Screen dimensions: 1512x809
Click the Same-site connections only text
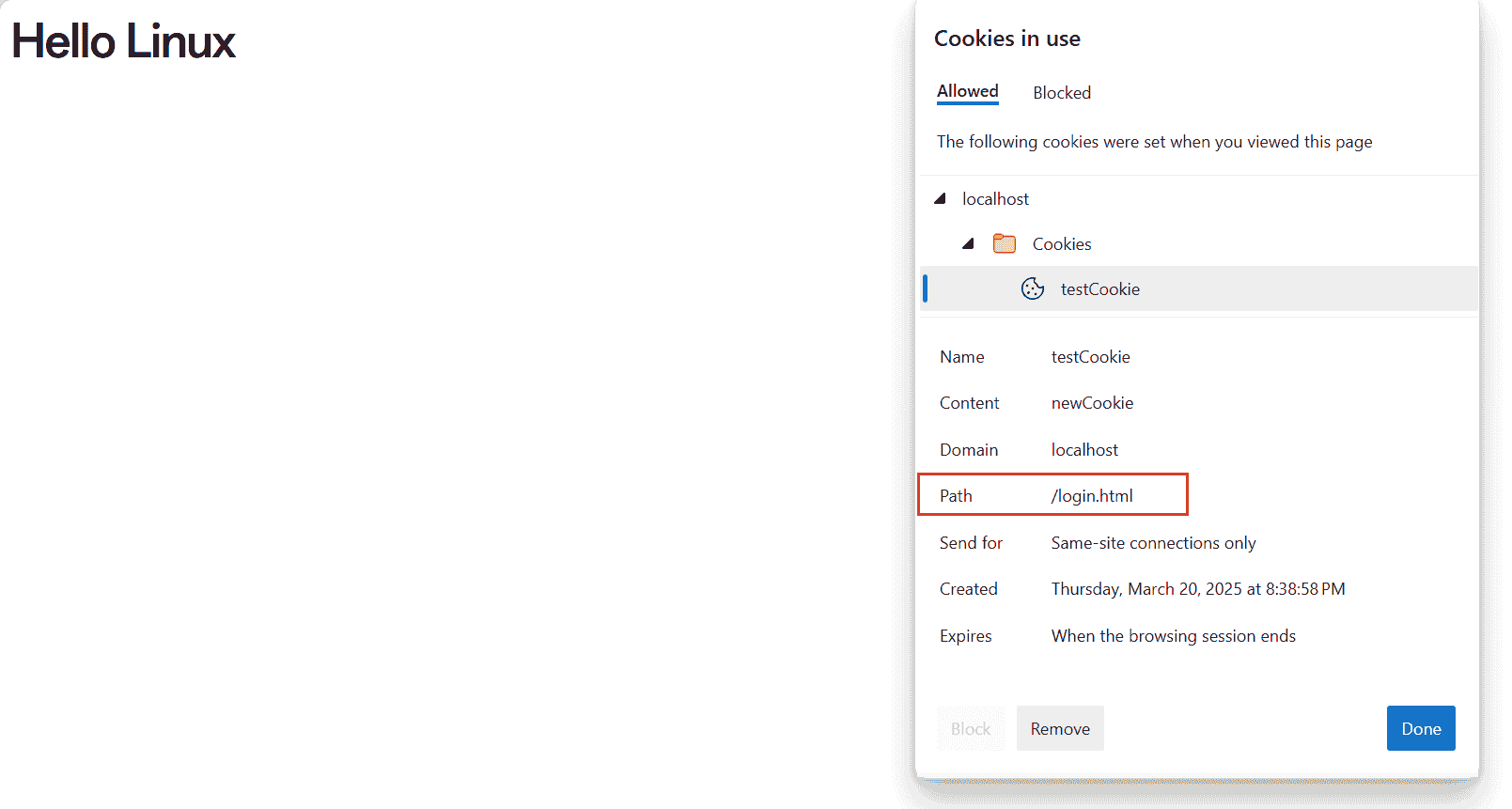[x=1153, y=543]
